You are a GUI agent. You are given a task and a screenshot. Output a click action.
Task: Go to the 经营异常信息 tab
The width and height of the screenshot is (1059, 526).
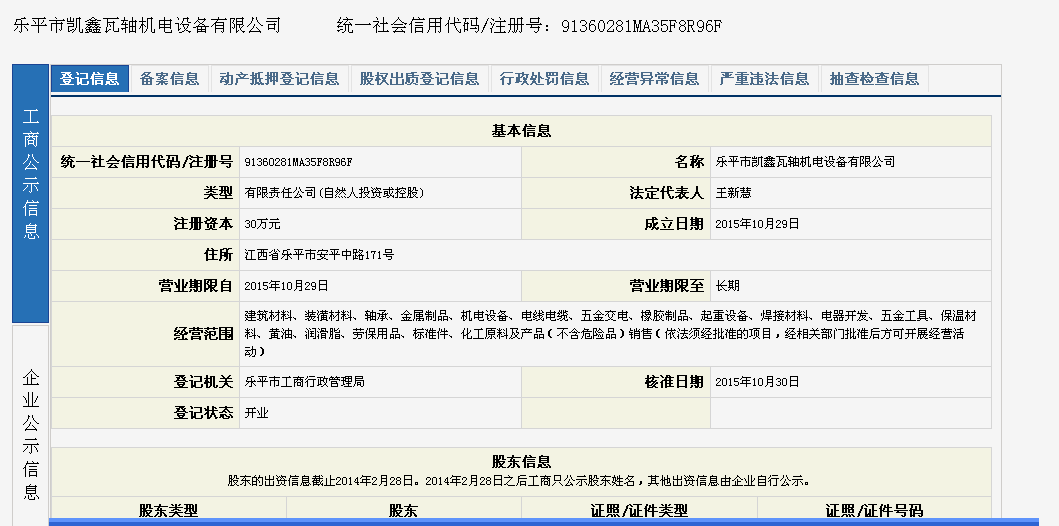click(x=654, y=79)
